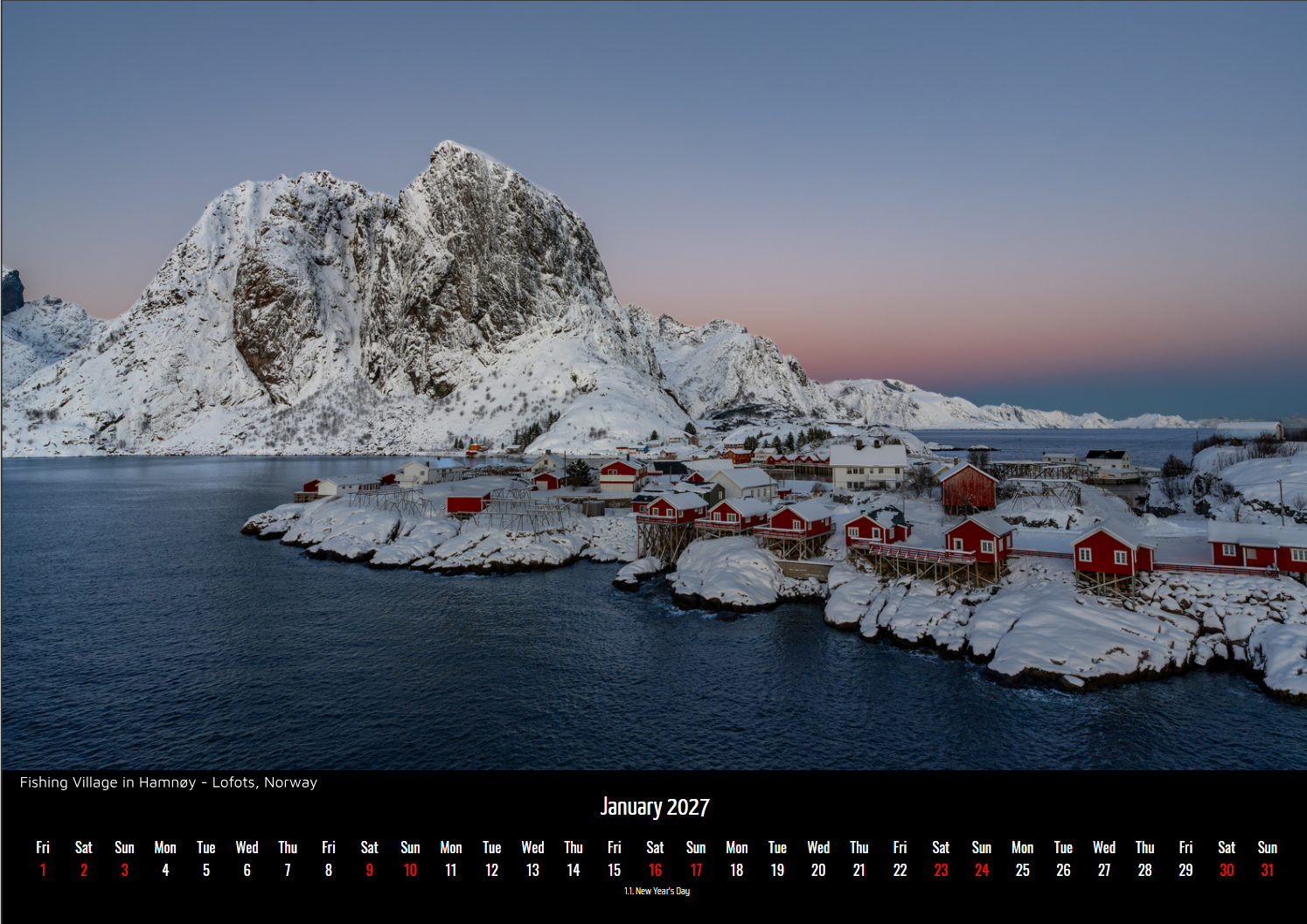
Task: Click date 15 under Fri
Action: point(614,870)
